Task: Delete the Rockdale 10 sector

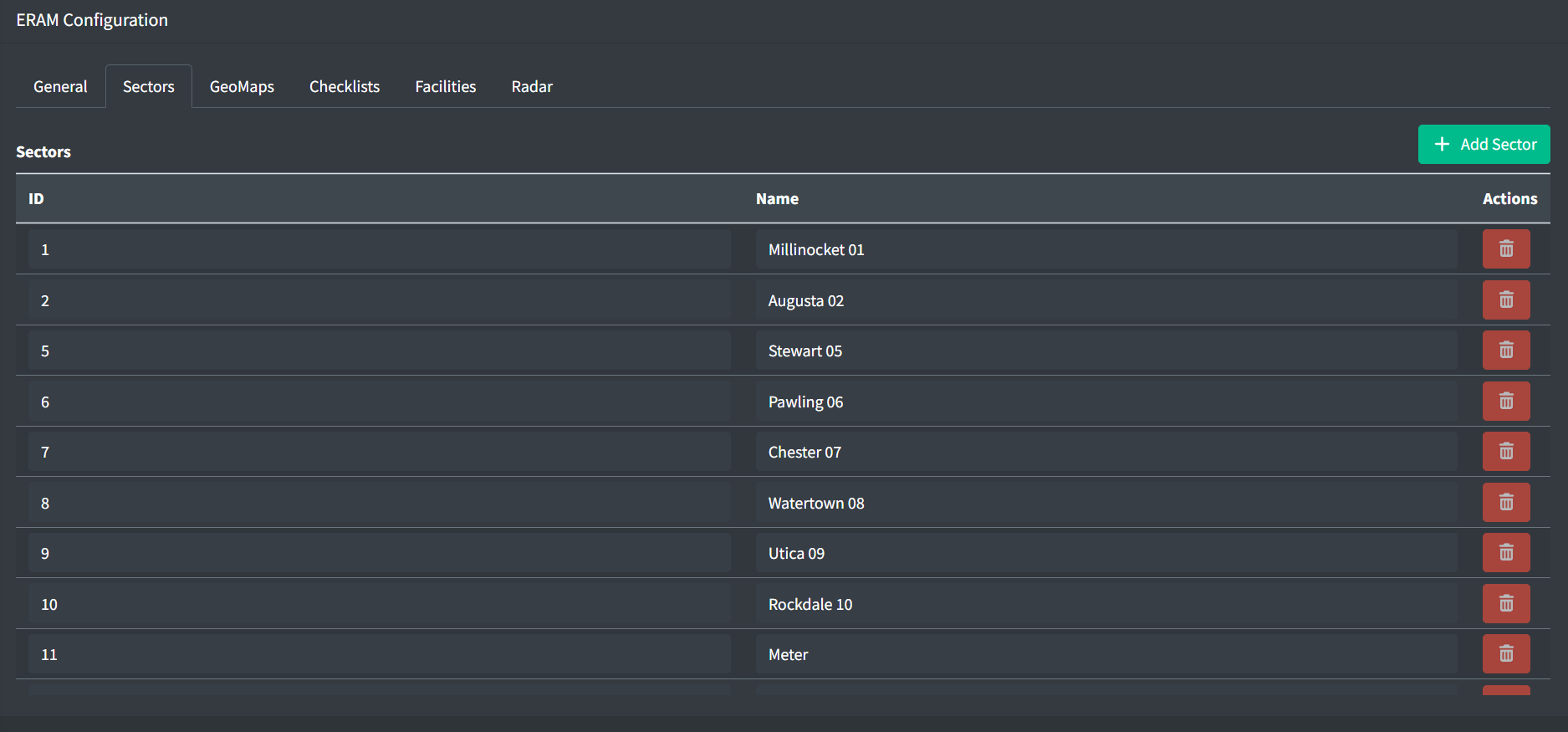Action: pos(1506,603)
